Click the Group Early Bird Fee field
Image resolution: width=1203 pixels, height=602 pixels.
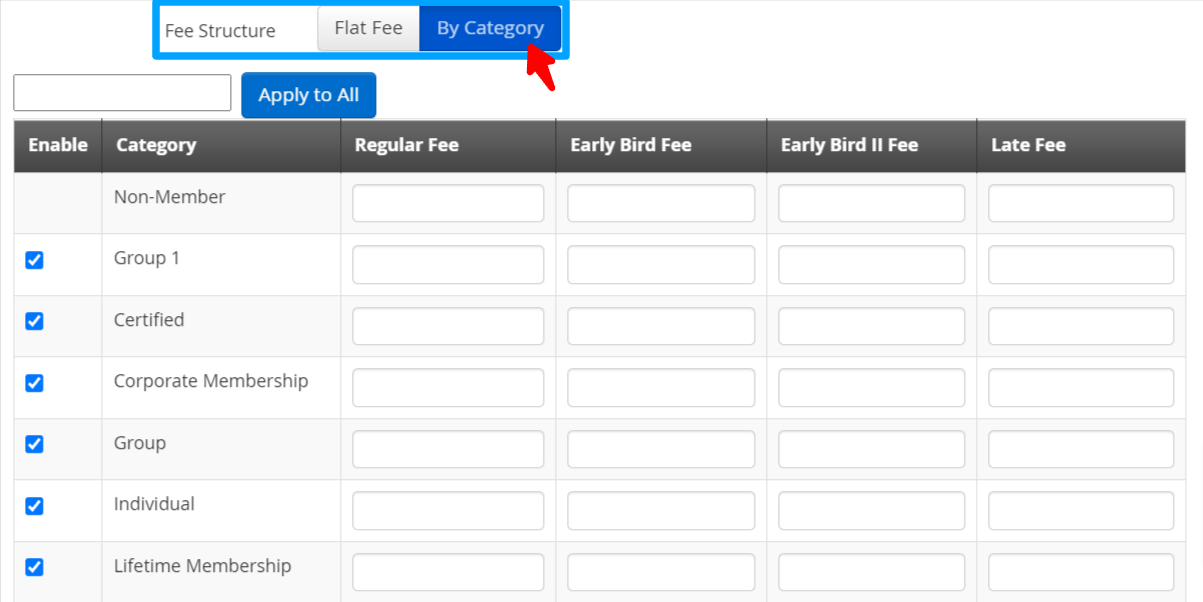click(x=660, y=448)
